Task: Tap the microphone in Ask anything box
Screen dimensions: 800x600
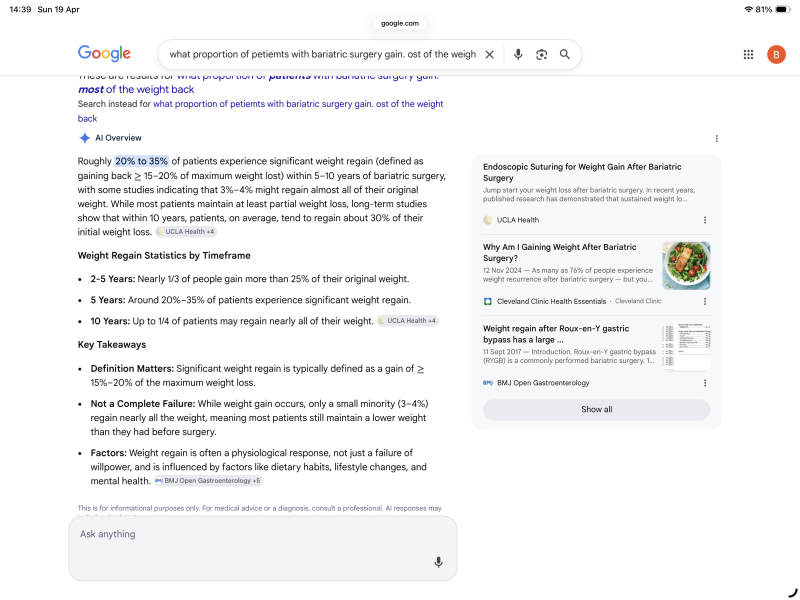Action: pos(438,562)
